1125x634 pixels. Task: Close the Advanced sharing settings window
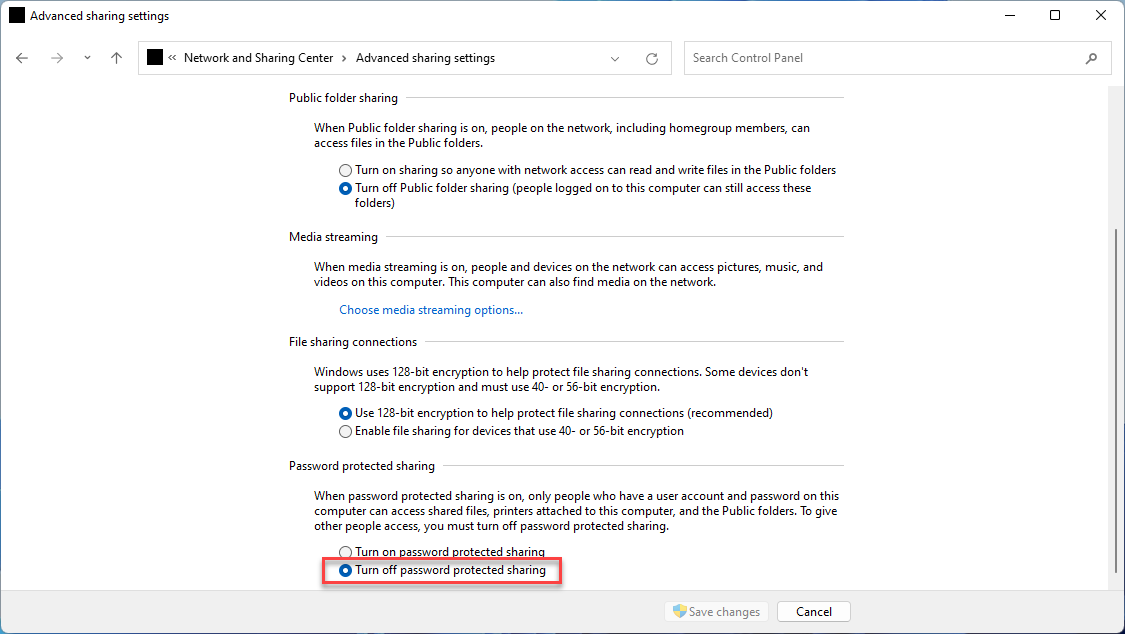click(x=1101, y=15)
